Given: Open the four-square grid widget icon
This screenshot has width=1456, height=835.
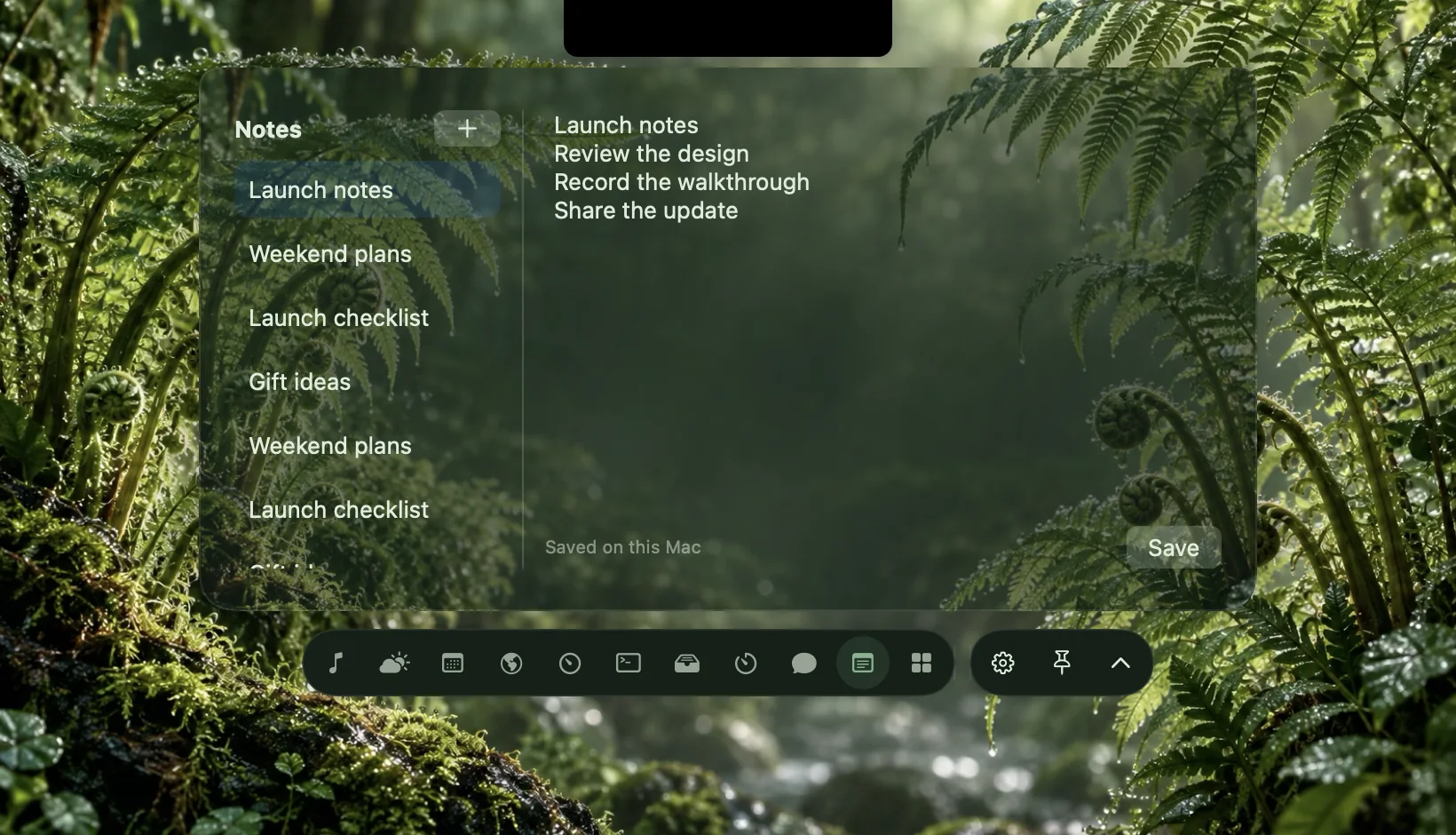Looking at the screenshot, I should (x=922, y=663).
